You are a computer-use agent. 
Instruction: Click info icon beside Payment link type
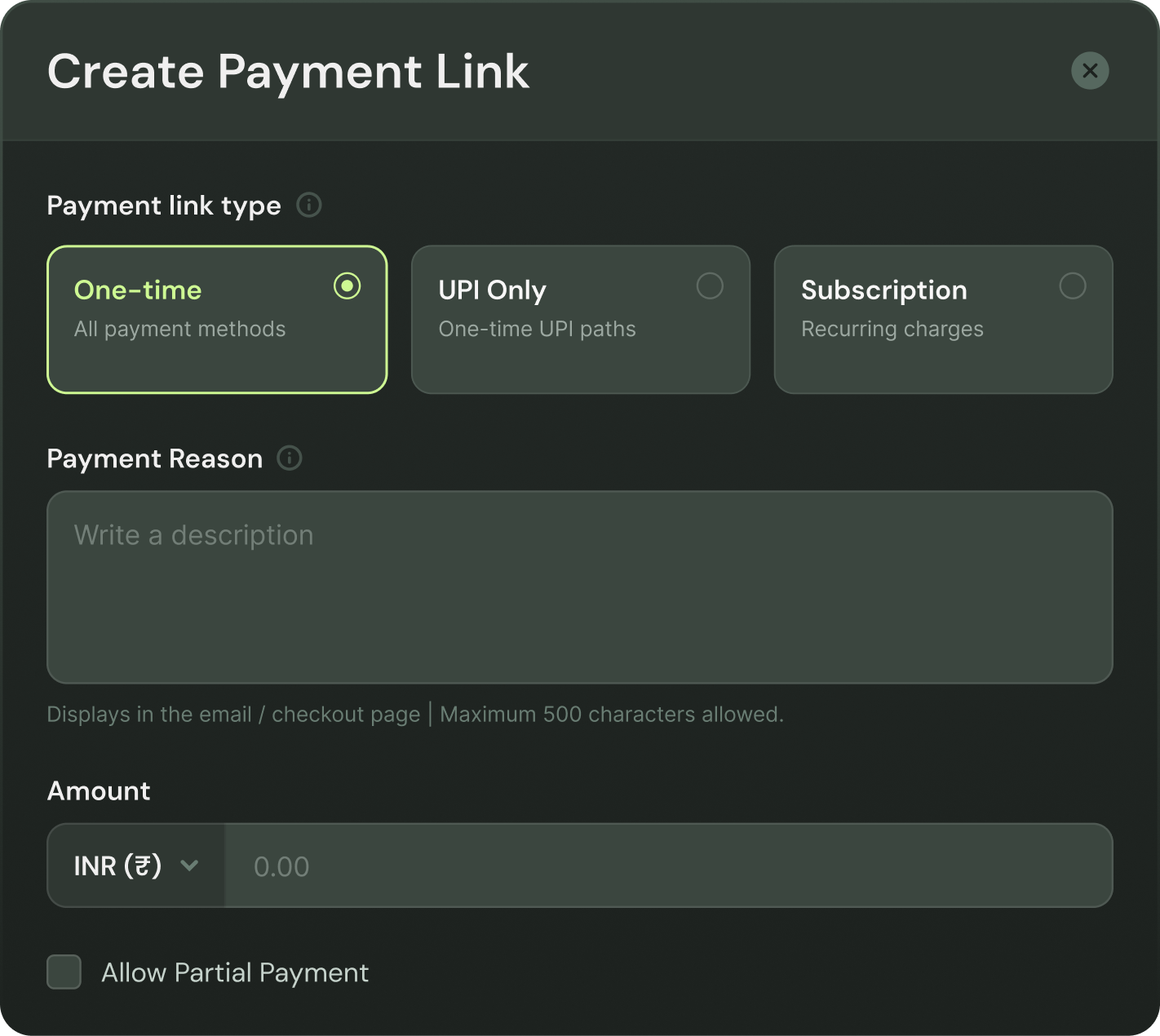coord(309,205)
